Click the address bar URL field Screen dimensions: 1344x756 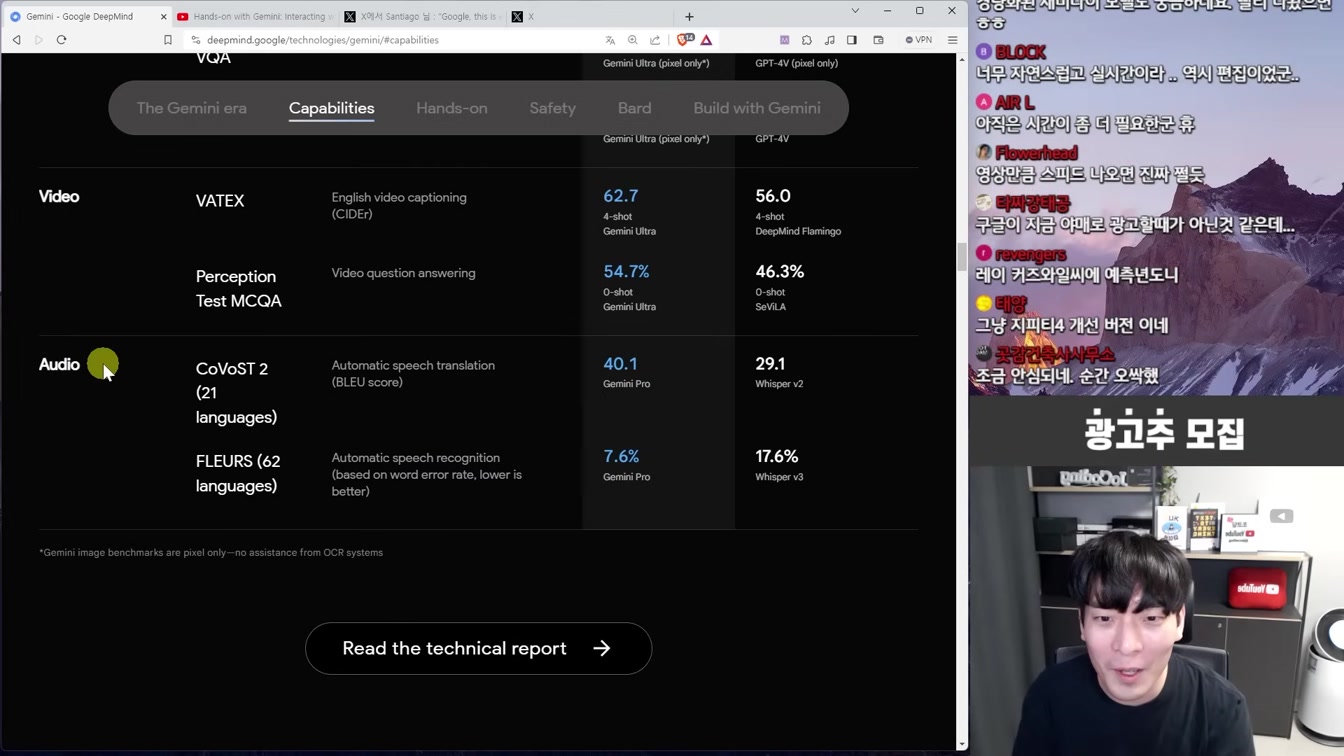400,40
